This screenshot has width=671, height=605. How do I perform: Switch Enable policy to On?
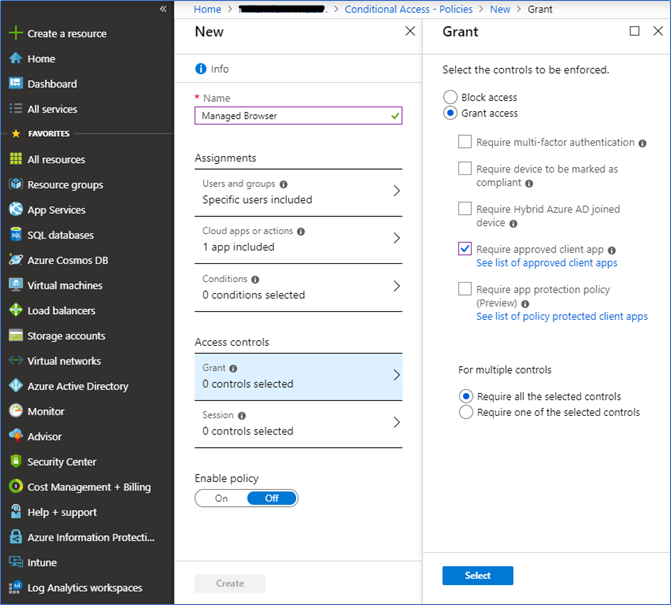coord(221,498)
